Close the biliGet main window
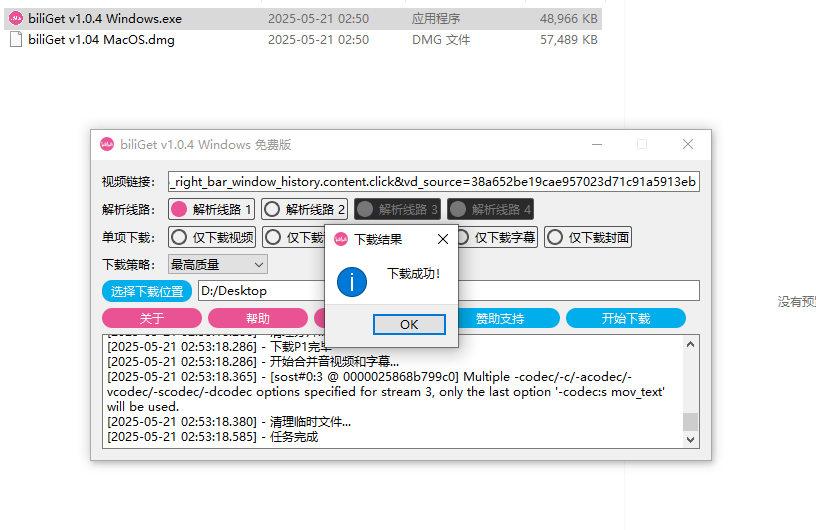 [x=688, y=144]
